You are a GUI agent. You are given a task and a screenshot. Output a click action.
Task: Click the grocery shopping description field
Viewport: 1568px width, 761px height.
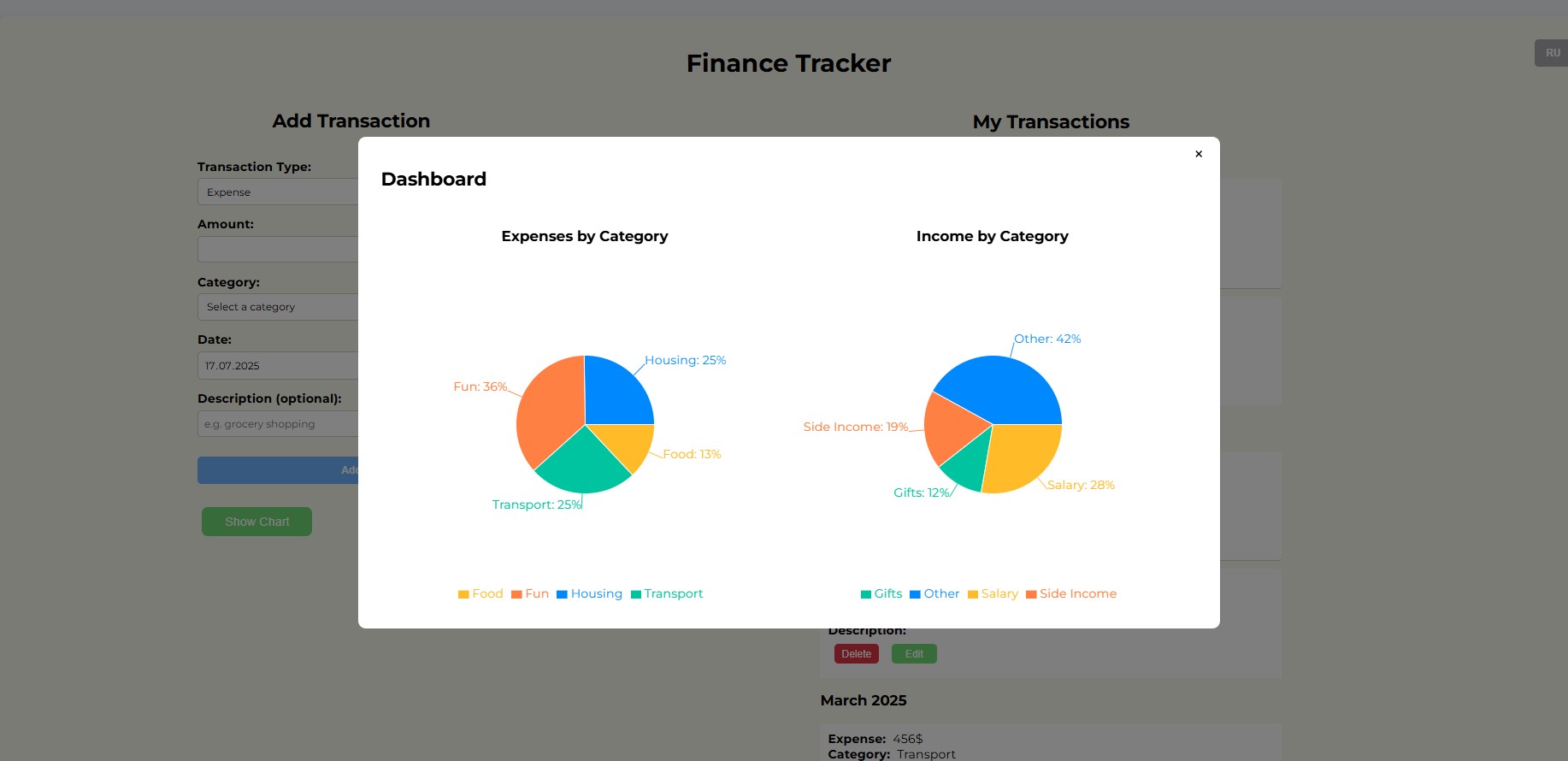coord(282,423)
